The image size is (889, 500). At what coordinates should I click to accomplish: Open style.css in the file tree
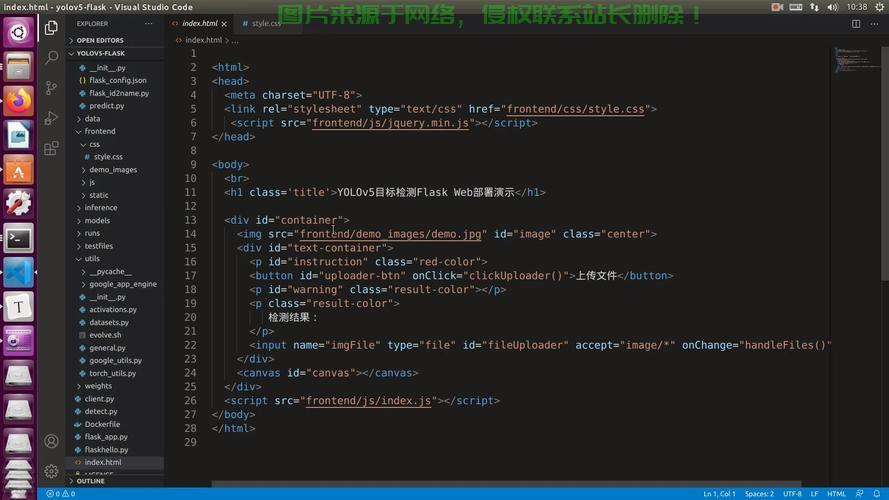coord(108,156)
